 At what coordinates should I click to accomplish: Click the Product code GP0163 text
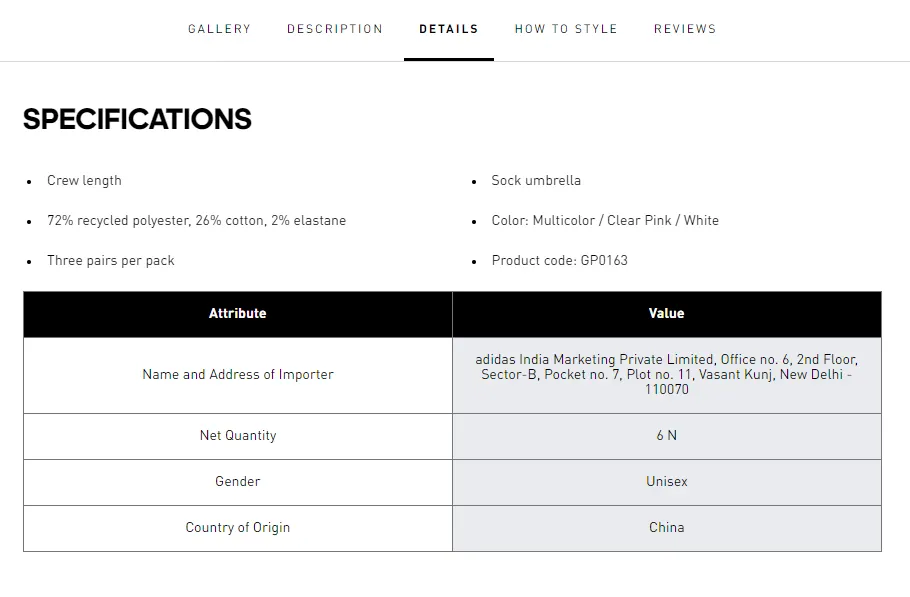(560, 261)
